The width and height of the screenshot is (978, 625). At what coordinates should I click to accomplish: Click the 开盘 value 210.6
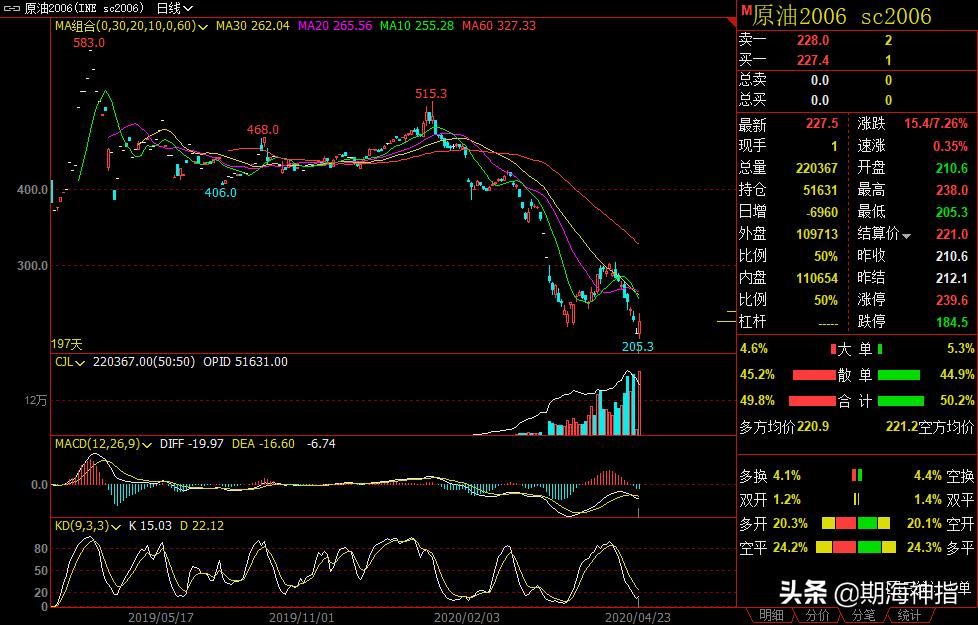[952, 168]
